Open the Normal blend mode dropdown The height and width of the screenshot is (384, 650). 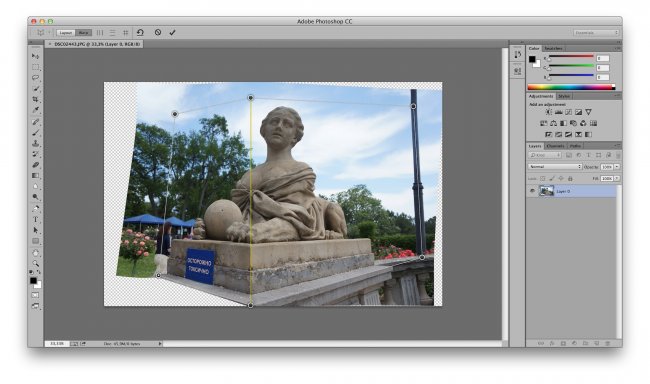tap(555, 166)
